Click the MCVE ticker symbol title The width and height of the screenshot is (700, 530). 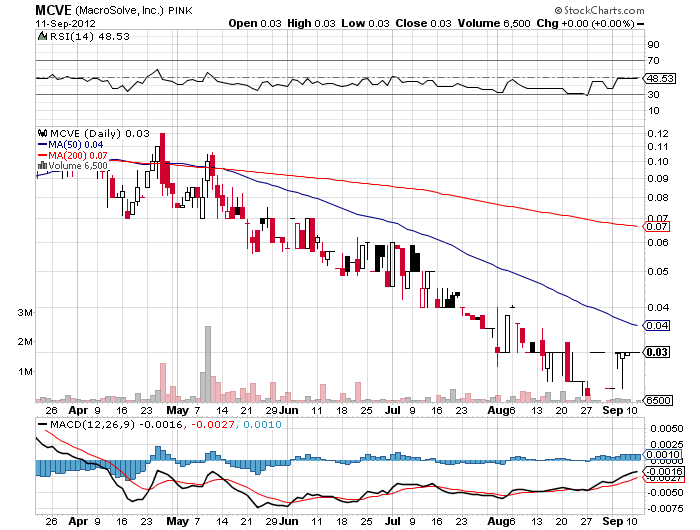[54, 10]
